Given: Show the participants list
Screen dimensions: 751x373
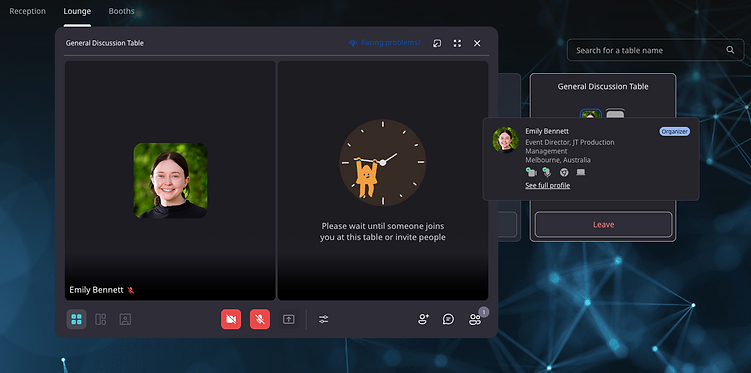Looking at the screenshot, I should pos(475,319).
